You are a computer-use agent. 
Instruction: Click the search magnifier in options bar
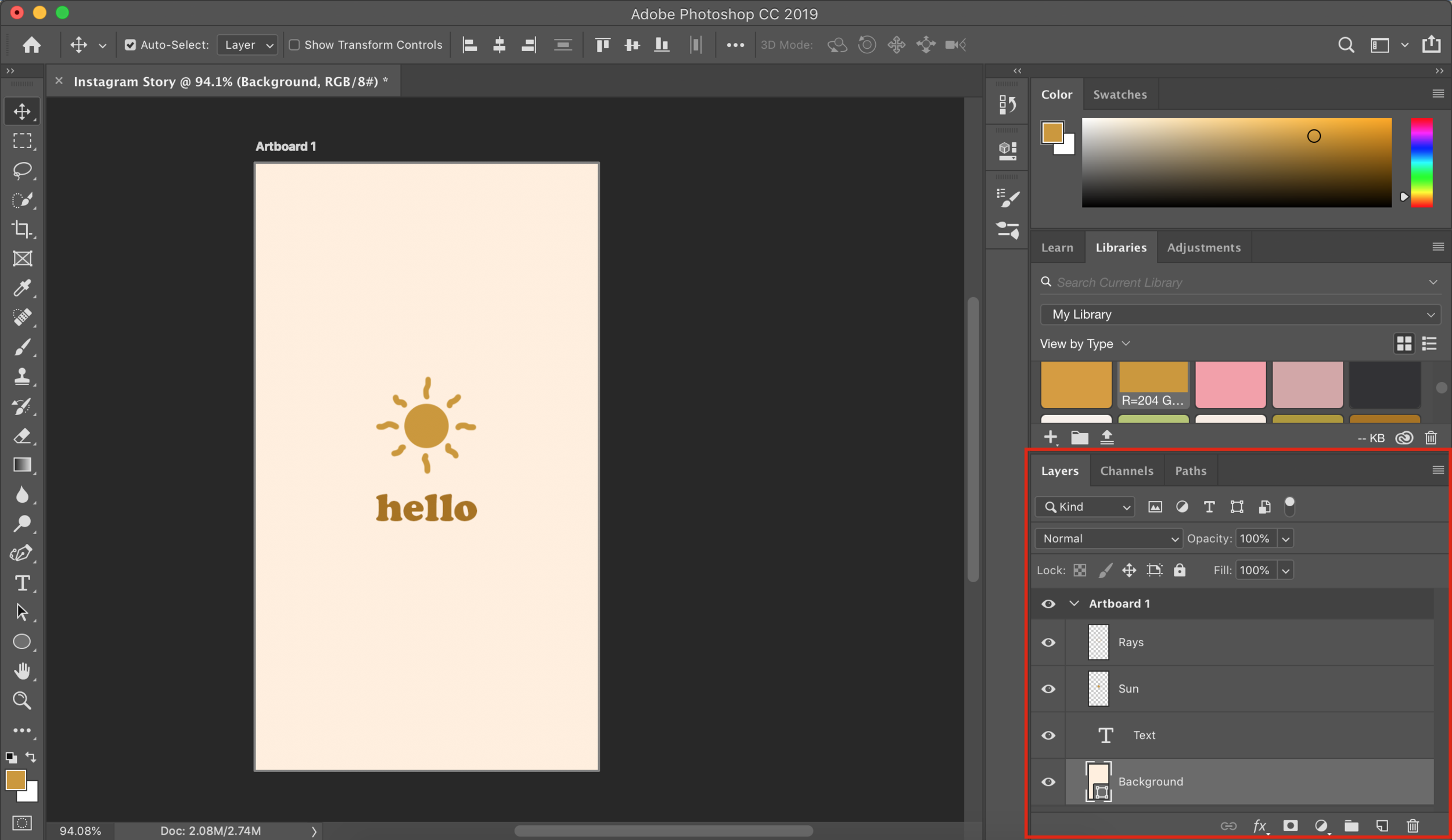click(x=1346, y=45)
